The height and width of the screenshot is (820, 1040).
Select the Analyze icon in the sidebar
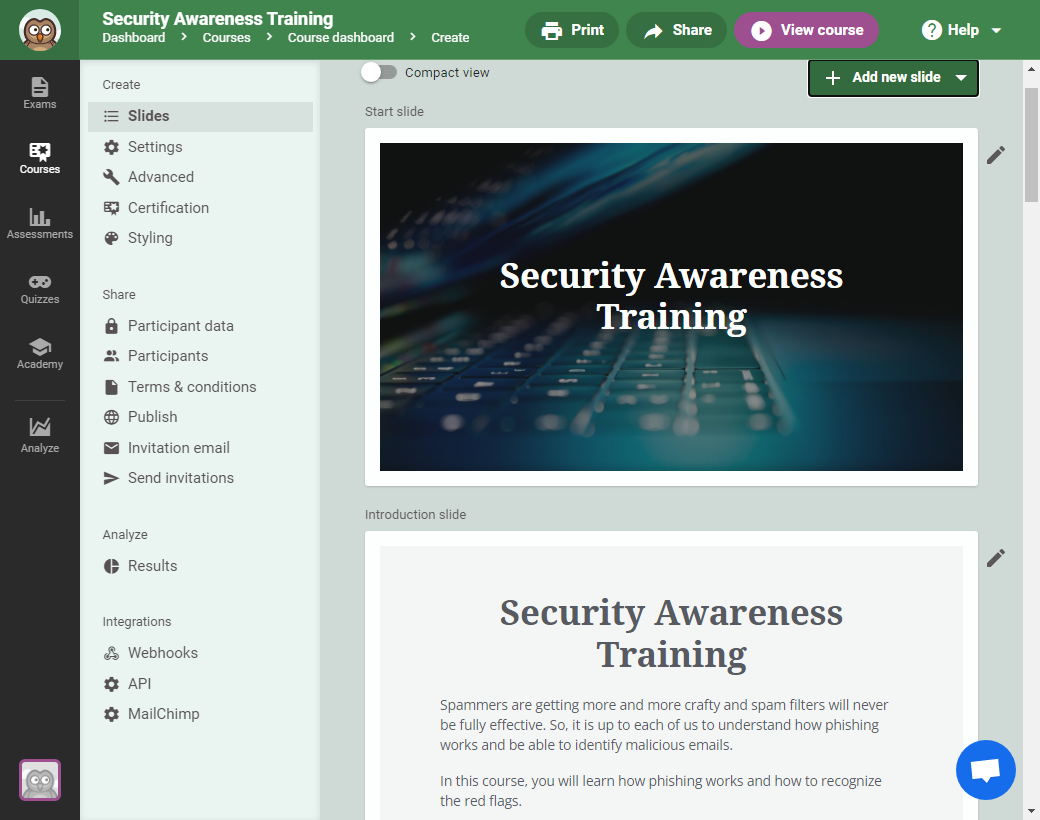[x=39, y=433]
